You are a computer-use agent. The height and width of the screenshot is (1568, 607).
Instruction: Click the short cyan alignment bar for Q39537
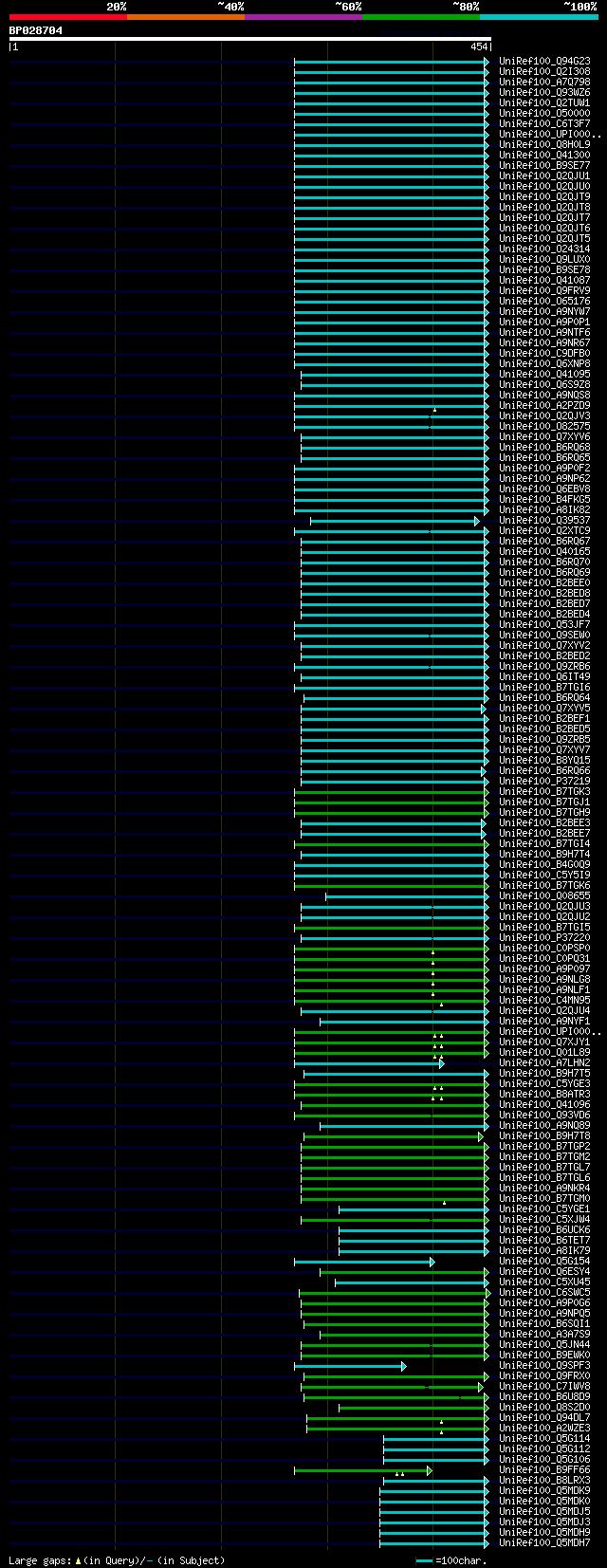[395, 521]
